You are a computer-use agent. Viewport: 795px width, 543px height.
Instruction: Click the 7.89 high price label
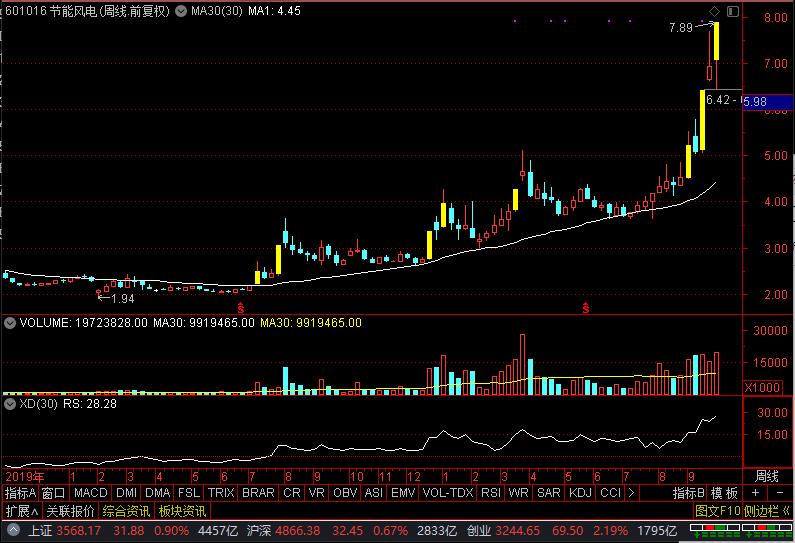point(680,28)
